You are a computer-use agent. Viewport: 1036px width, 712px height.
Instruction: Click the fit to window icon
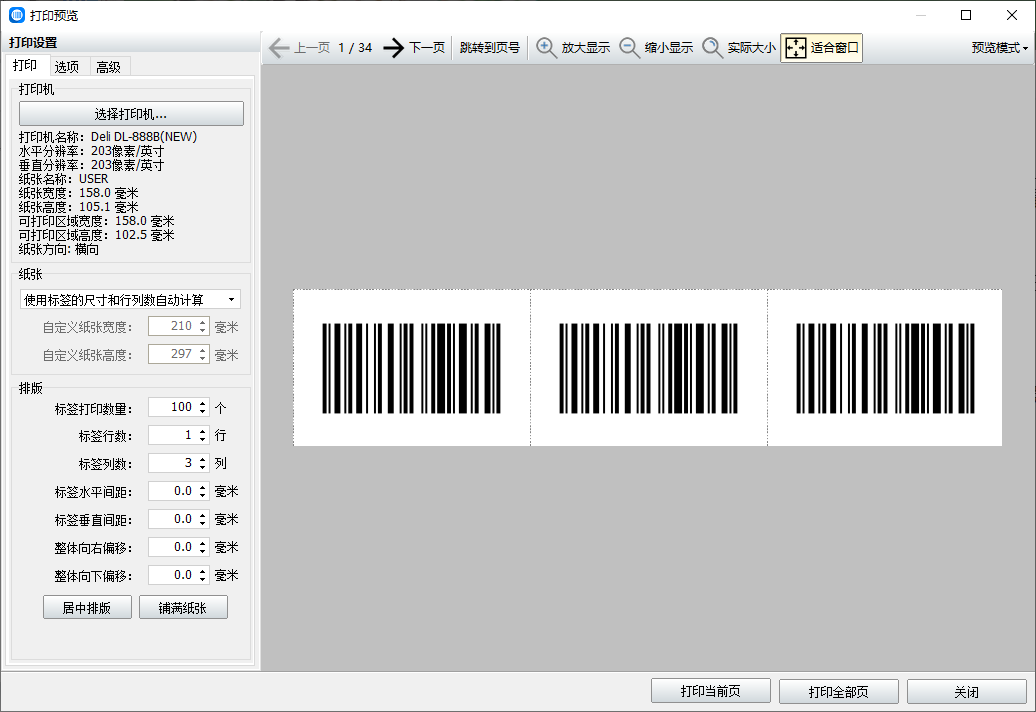click(x=796, y=48)
